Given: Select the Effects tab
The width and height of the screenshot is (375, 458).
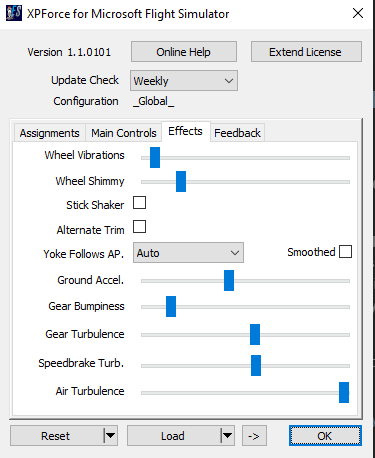Looking at the screenshot, I should coord(185,131).
